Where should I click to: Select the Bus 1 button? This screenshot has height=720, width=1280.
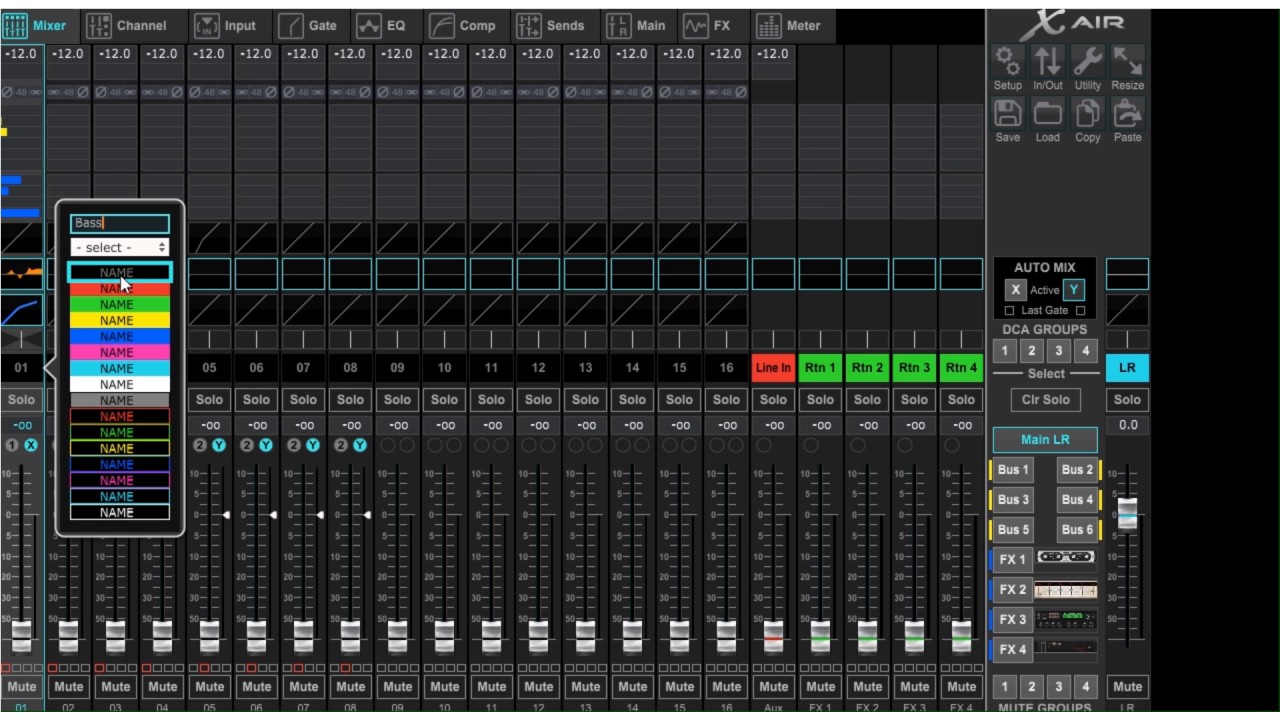tap(1012, 469)
